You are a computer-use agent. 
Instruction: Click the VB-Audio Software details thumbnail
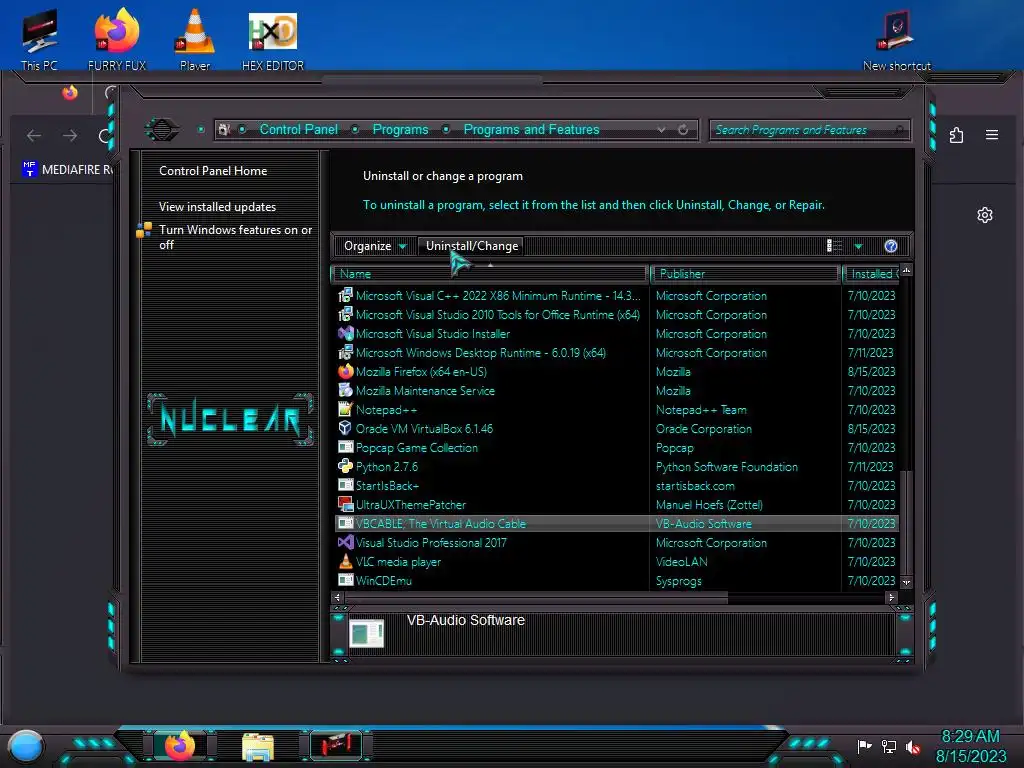tap(366, 633)
